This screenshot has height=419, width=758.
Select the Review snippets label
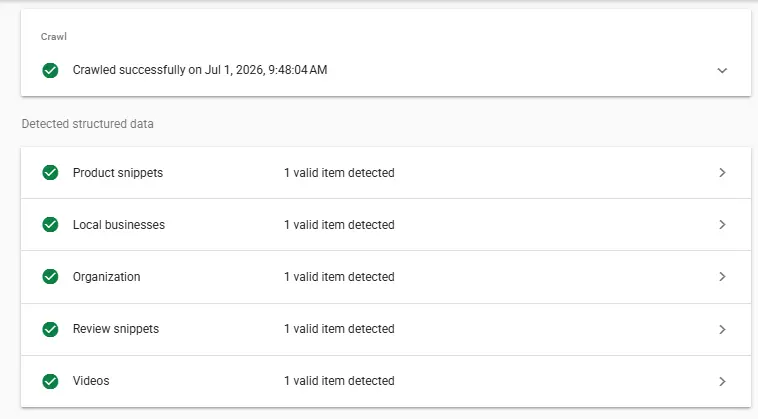coord(116,329)
